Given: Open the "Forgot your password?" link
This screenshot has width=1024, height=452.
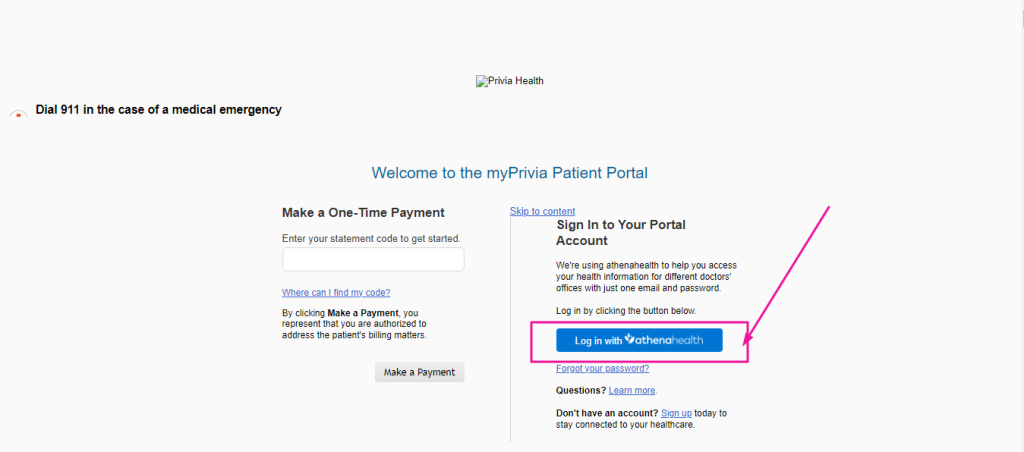Looking at the screenshot, I should point(602,368).
